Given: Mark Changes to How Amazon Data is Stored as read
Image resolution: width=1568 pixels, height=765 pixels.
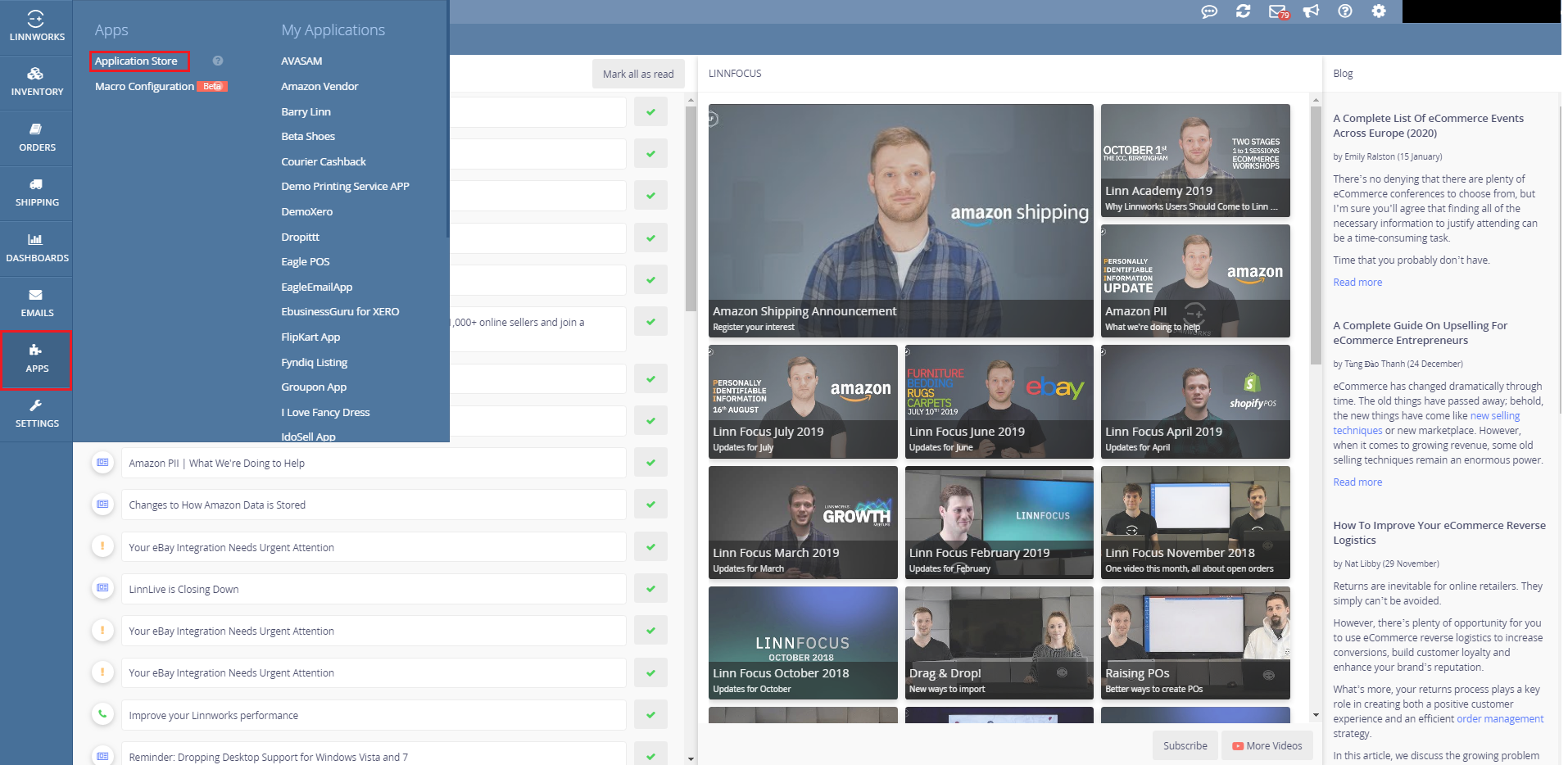Looking at the screenshot, I should pos(650,505).
